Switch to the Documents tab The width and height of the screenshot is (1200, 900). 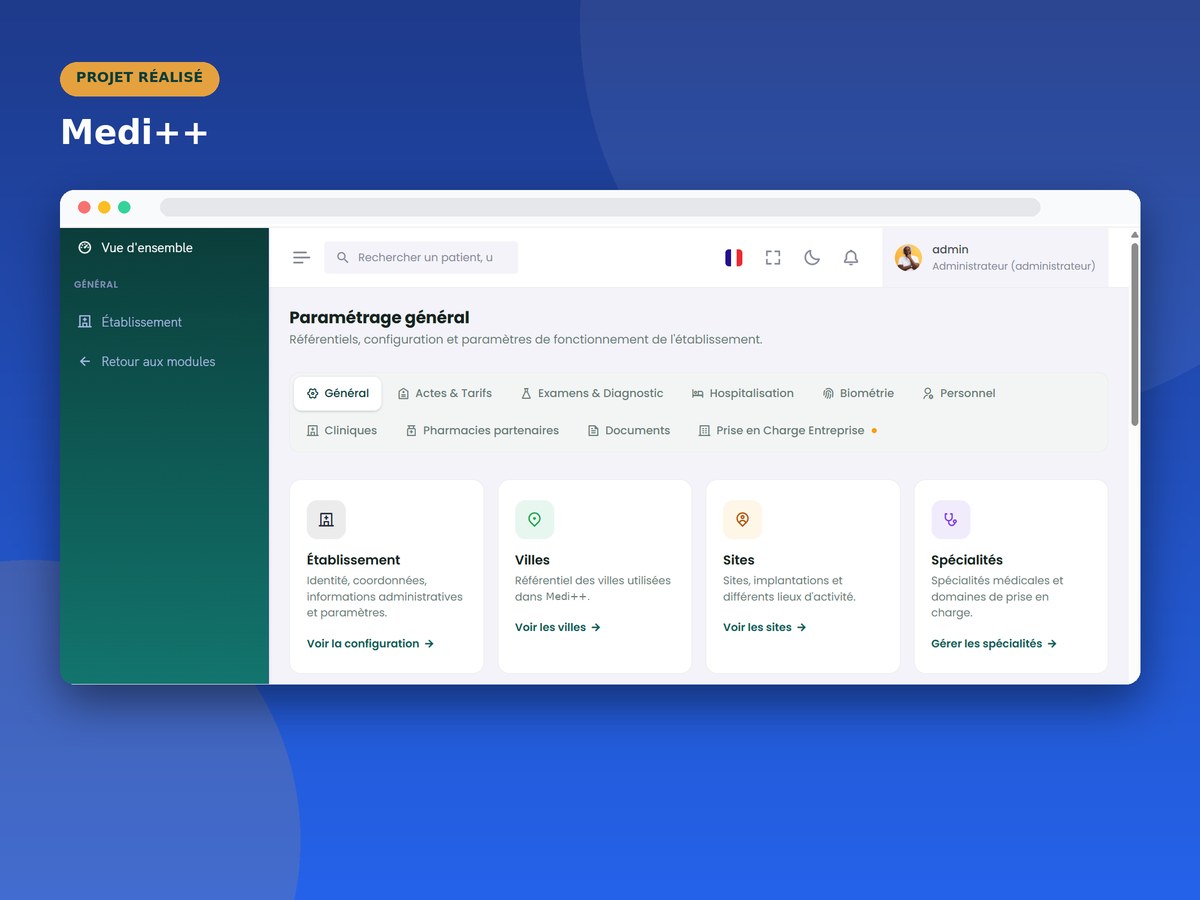click(x=628, y=431)
